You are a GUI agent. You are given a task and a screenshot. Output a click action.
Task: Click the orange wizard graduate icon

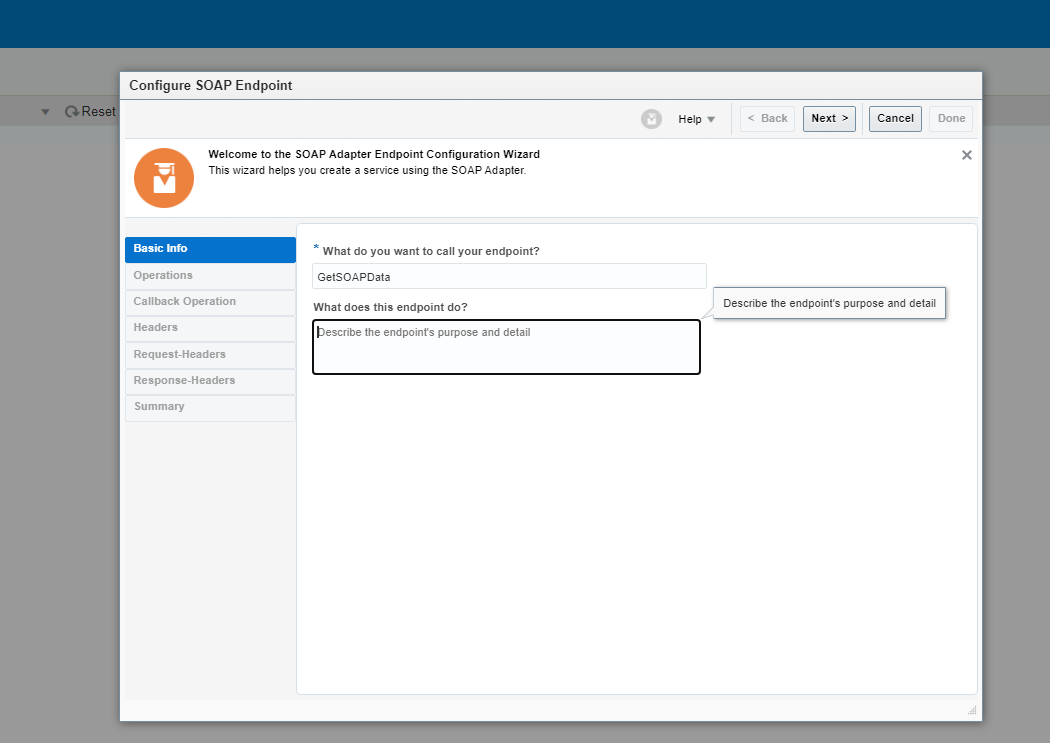click(x=164, y=178)
